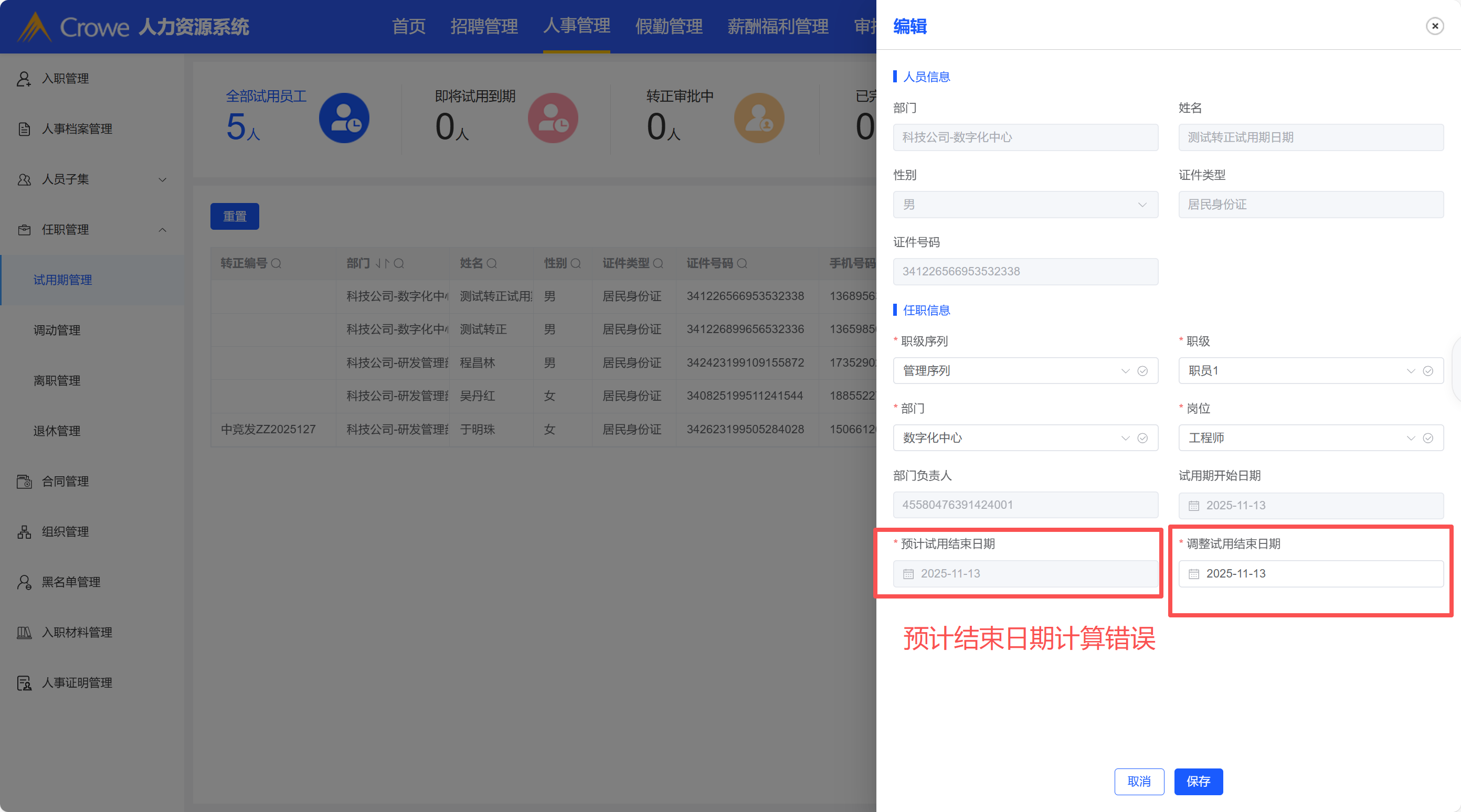1461x812 pixels.
Task: Click the 黑名单管理 sidebar icon
Action: point(24,582)
